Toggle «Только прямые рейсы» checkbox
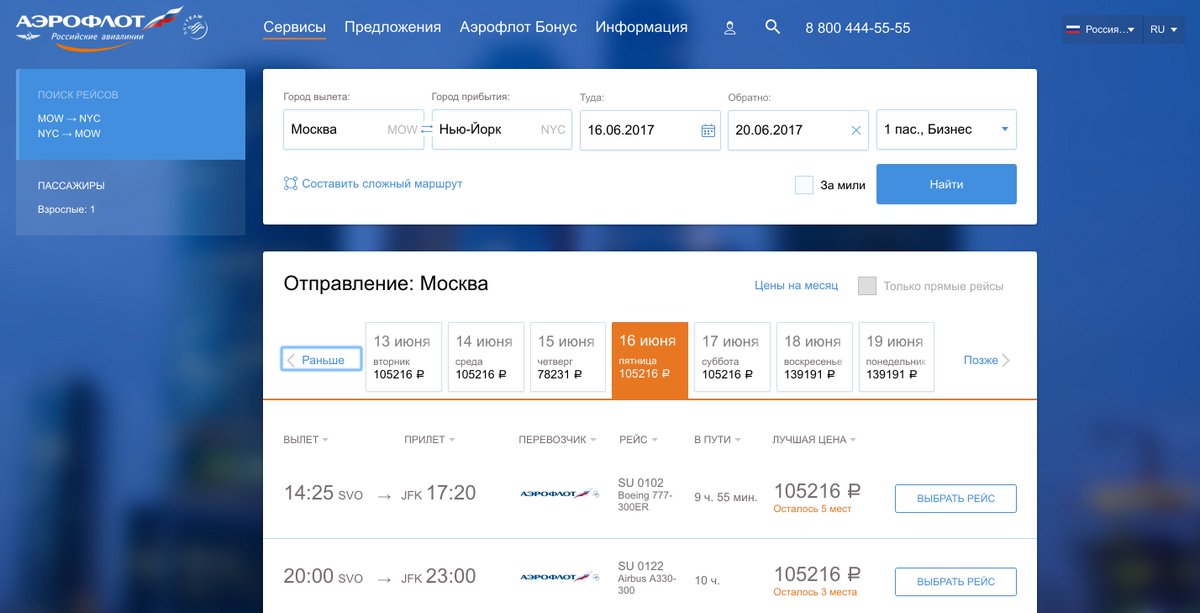The width and height of the screenshot is (1200, 613). coord(867,286)
